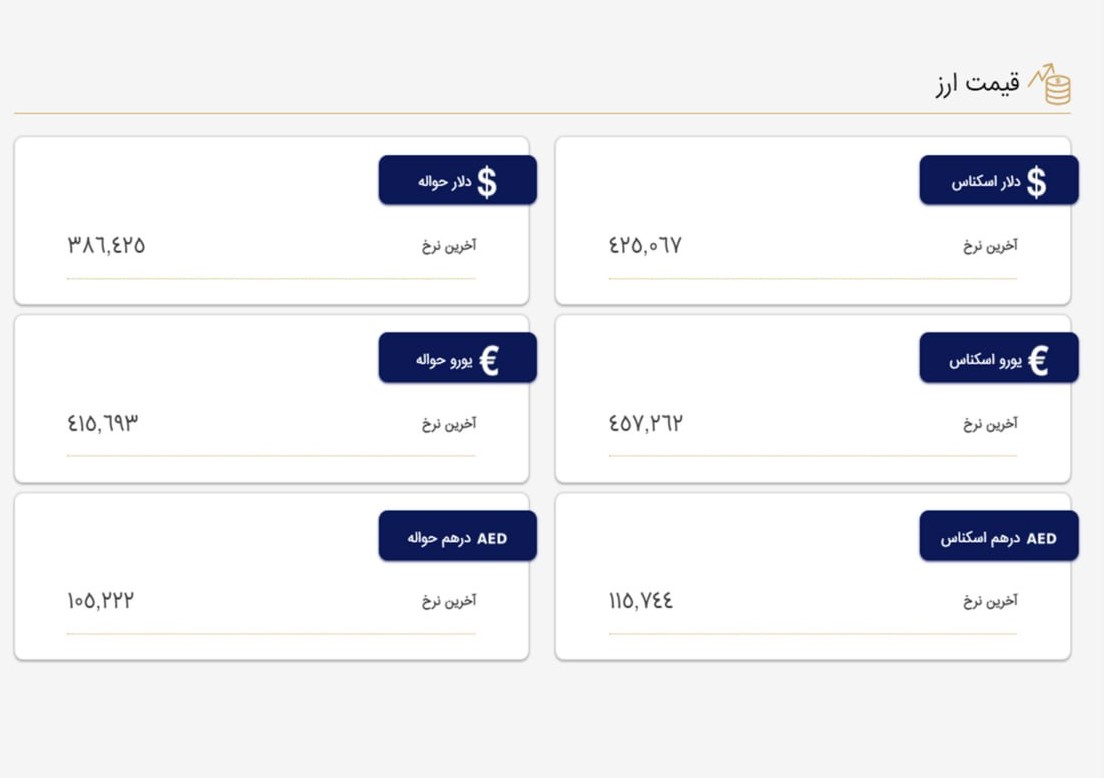
Task: Click the euro symbol on یورو اسکناس badge
Action: 1038,360
